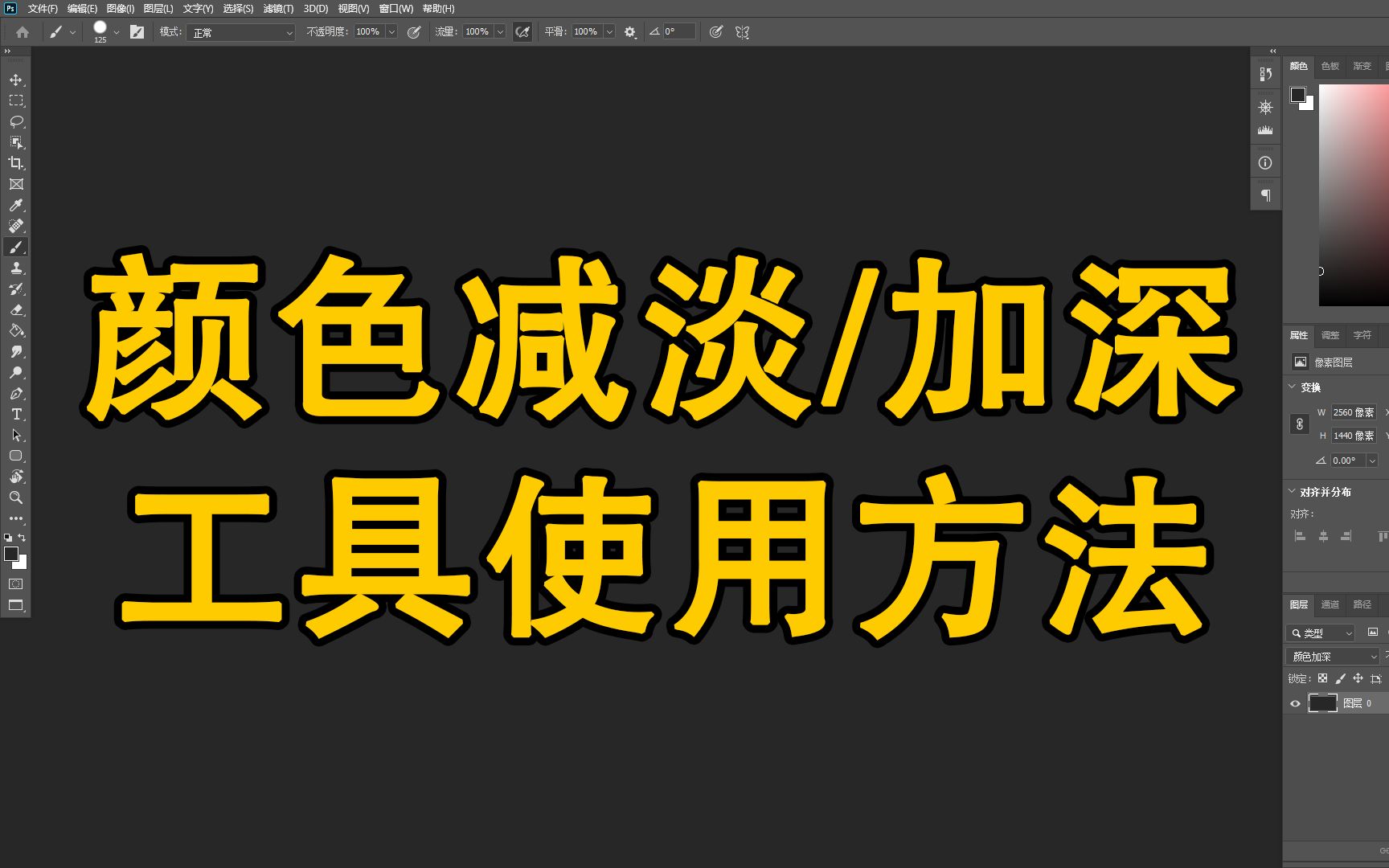
Task: Open the 图像(I) menu
Action: [121, 9]
